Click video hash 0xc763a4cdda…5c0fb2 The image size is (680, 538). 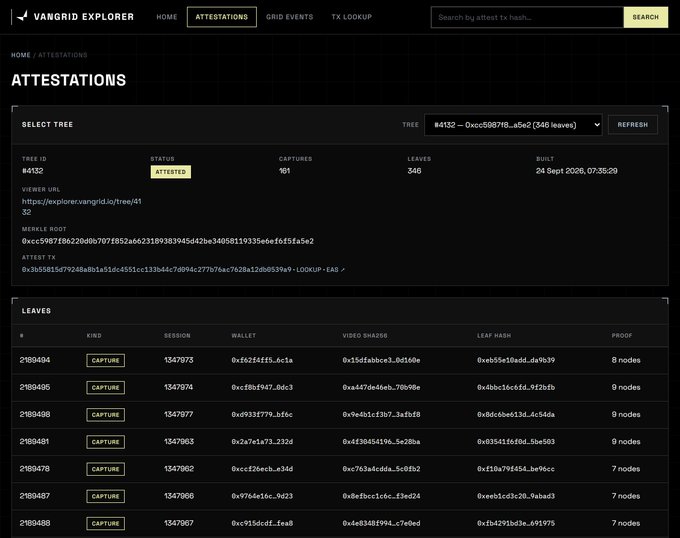[381, 469]
